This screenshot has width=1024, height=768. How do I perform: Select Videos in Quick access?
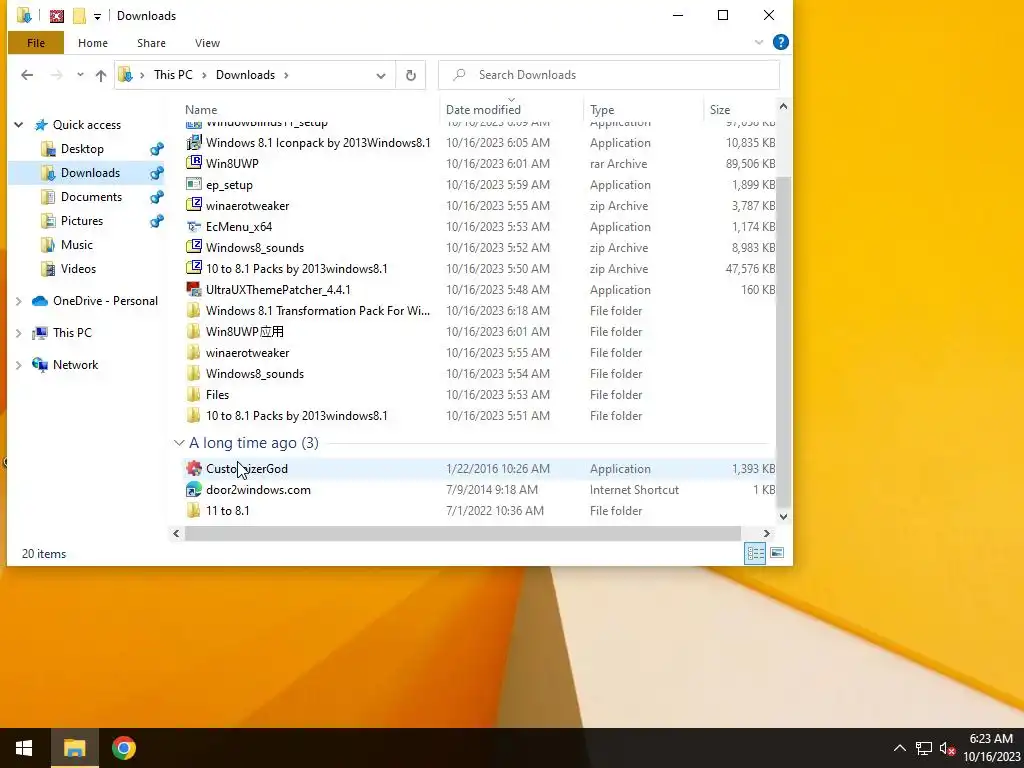point(78,269)
